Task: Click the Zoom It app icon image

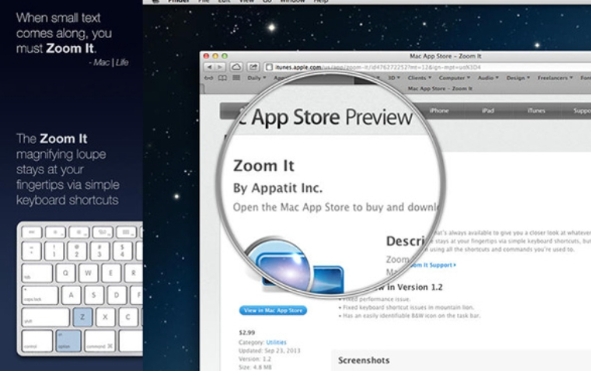Action: (x=296, y=266)
